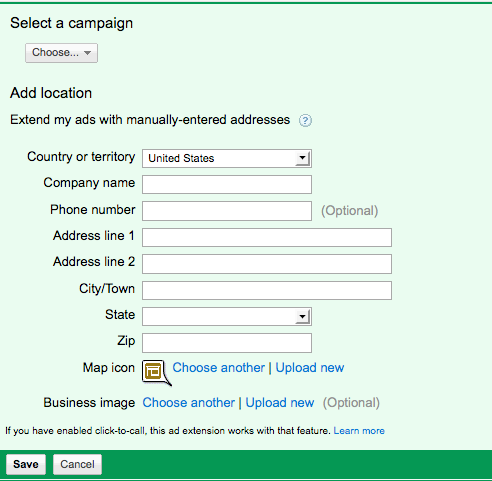The image size is (492, 481).
Task: Open the Choose... campaign dropdown
Action: [x=61, y=53]
